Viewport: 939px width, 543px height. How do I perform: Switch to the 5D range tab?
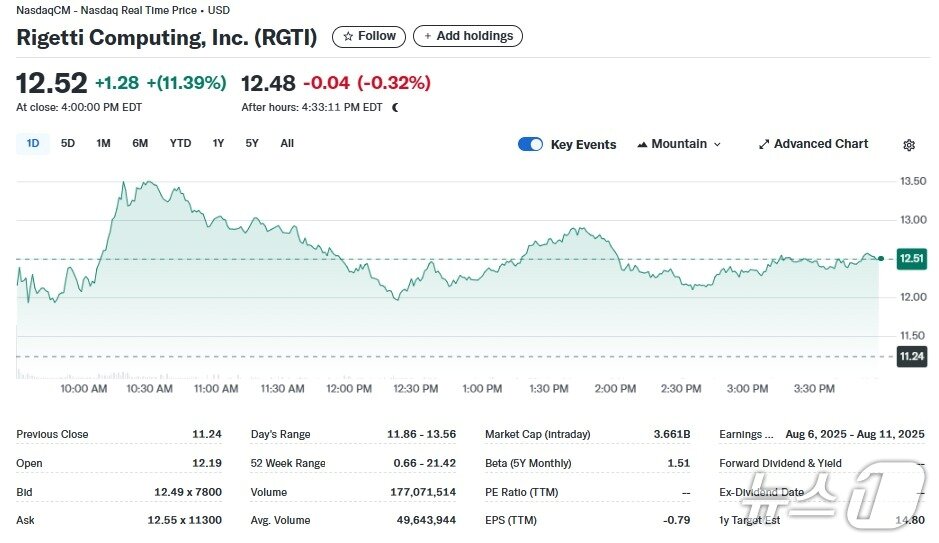click(x=68, y=143)
